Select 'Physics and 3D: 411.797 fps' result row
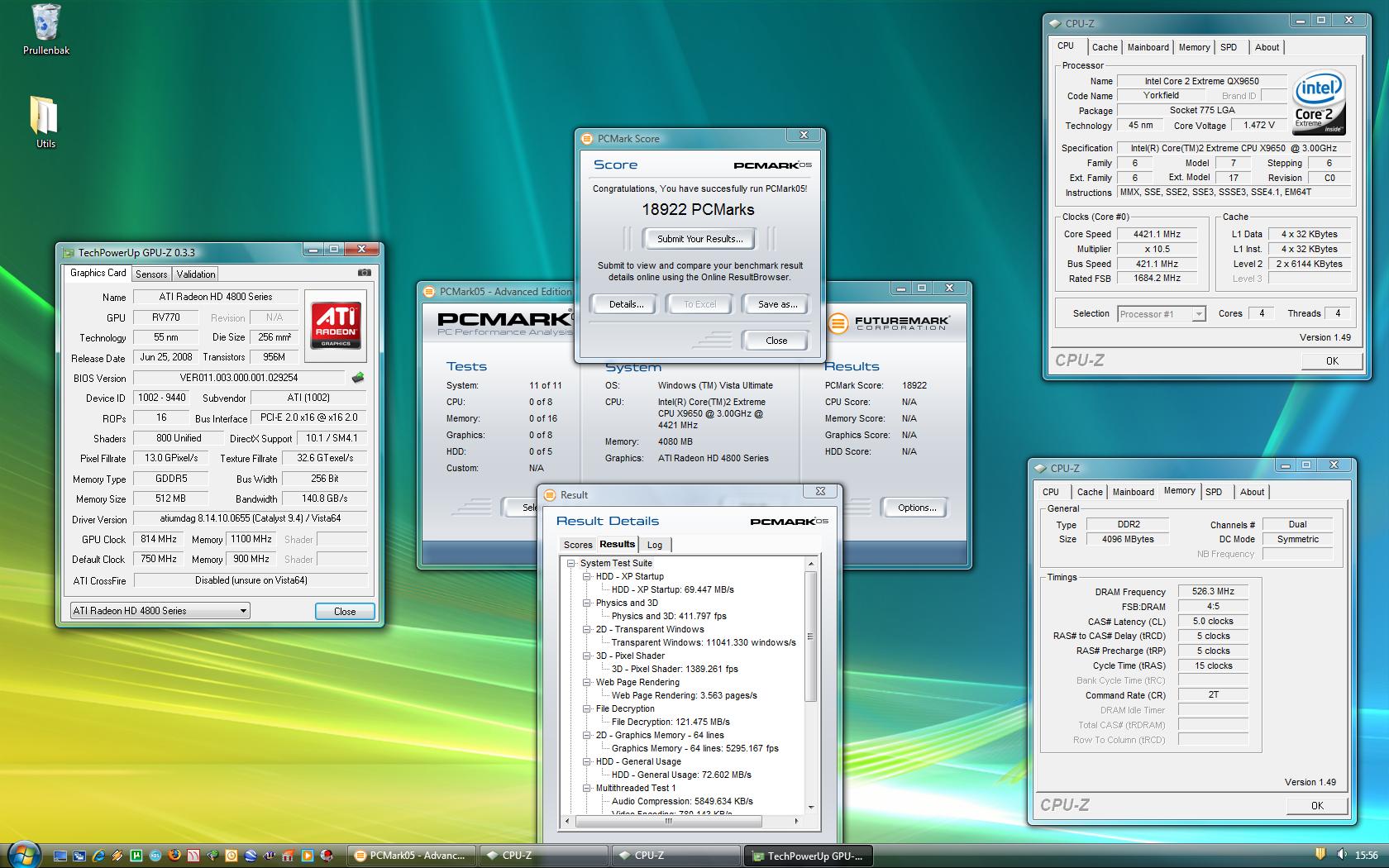The height and width of the screenshot is (868, 1389). [x=669, y=616]
